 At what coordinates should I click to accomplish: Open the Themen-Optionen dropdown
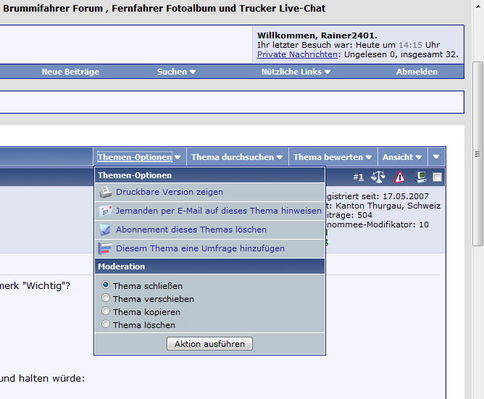(139, 157)
